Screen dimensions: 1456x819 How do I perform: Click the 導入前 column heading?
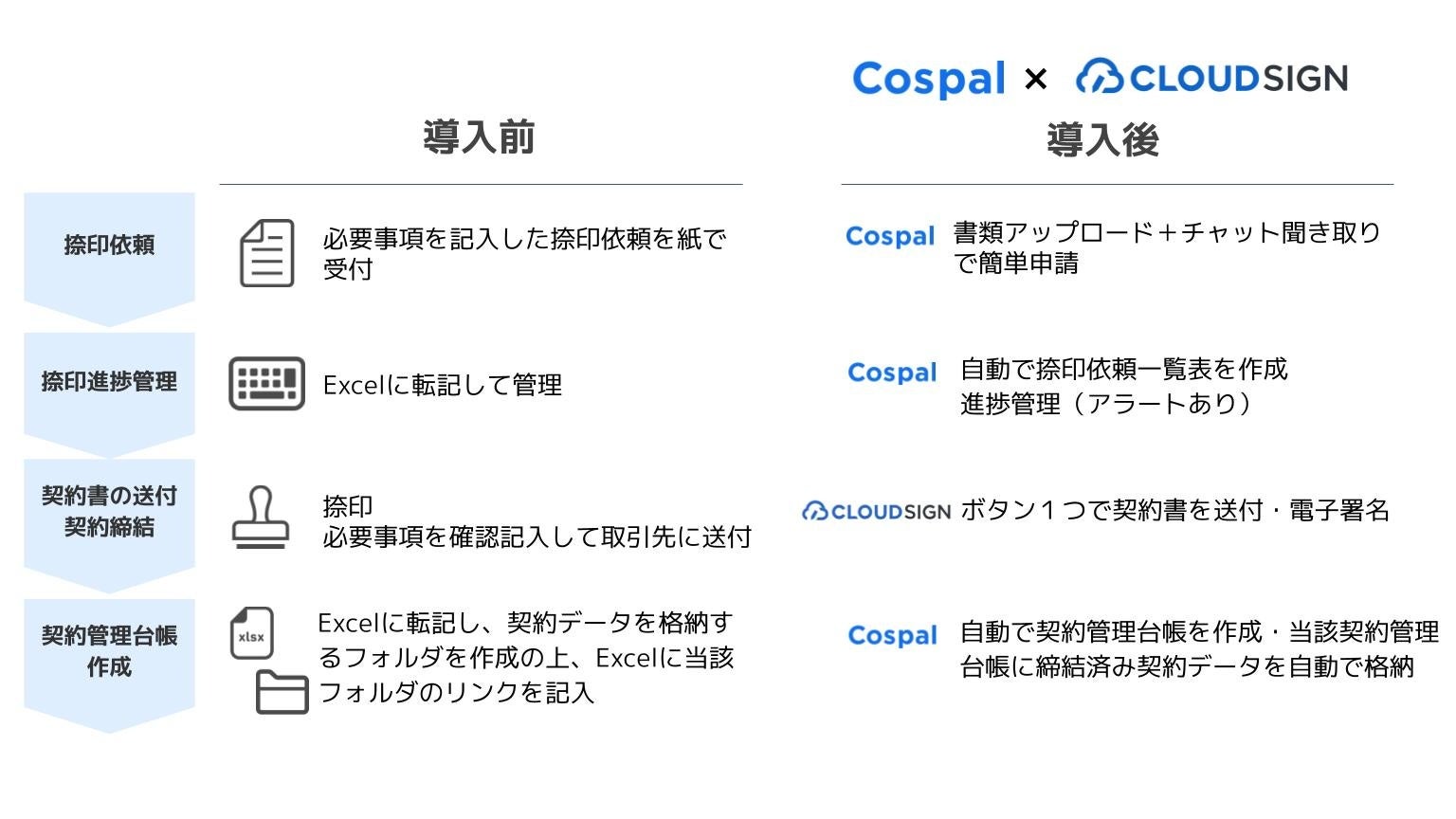(x=479, y=137)
